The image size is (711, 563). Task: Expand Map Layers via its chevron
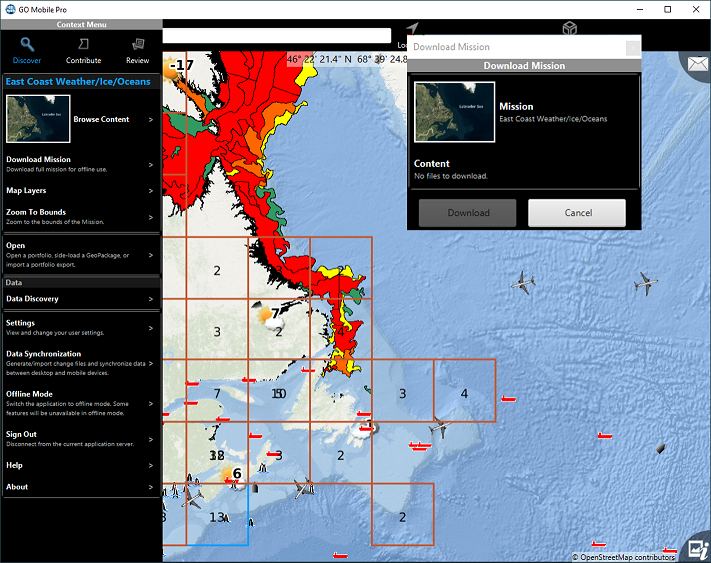click(x=151, y=191)
